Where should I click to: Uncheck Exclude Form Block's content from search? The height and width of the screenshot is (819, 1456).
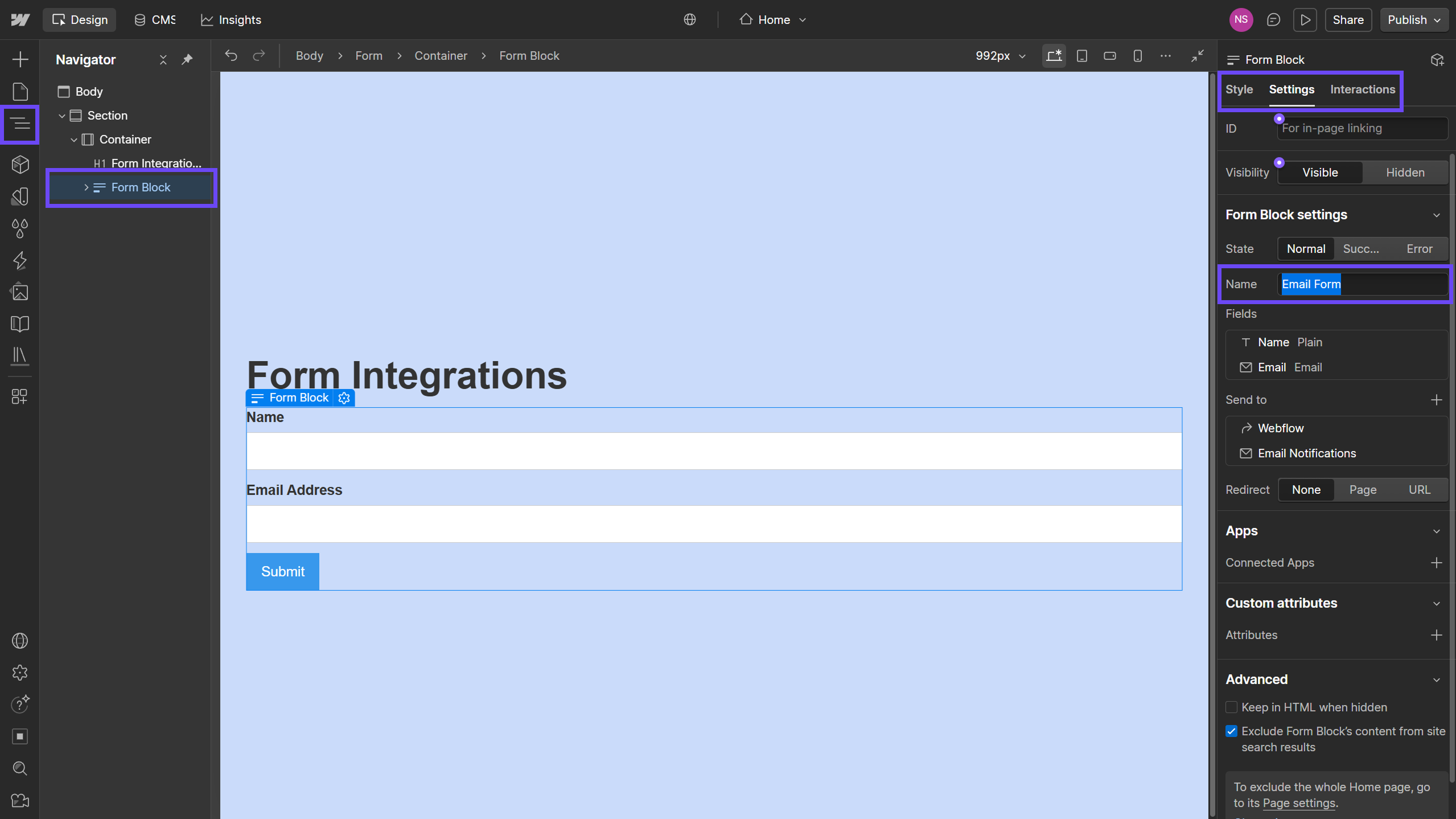point(1231,731)
